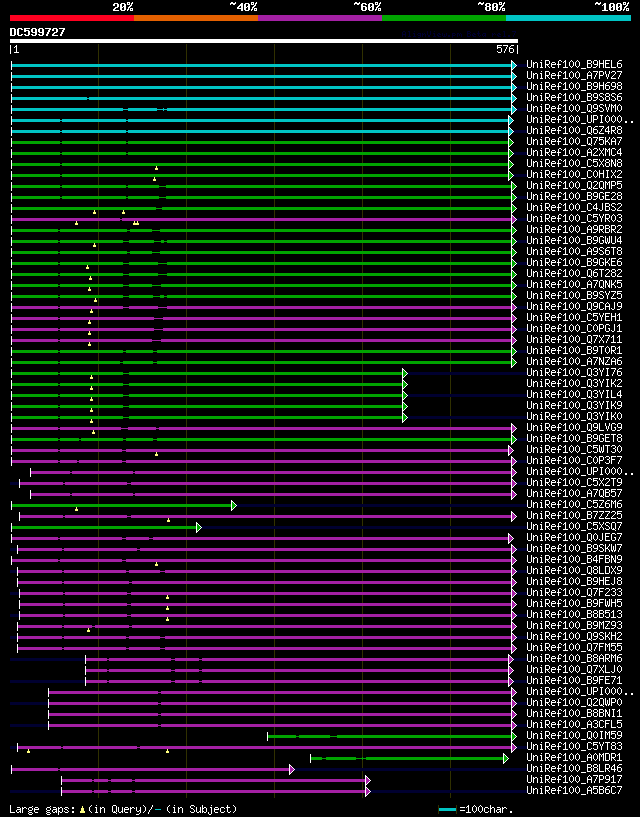The height and width of the screenshot is (817, 640).
Task: Click the yellow gap marker under the B4FBN9 bar
Action: [x=156, y=564]
